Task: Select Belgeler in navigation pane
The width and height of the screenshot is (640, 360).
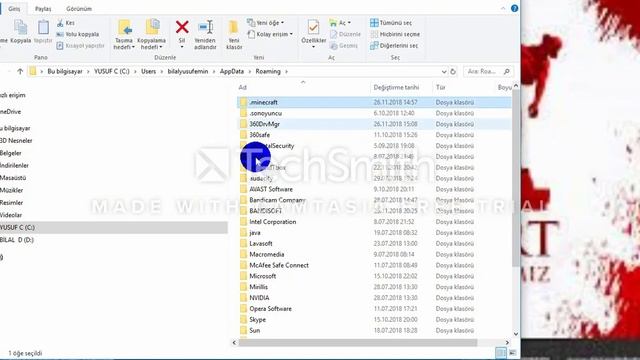Action: (x=11, y=153)
